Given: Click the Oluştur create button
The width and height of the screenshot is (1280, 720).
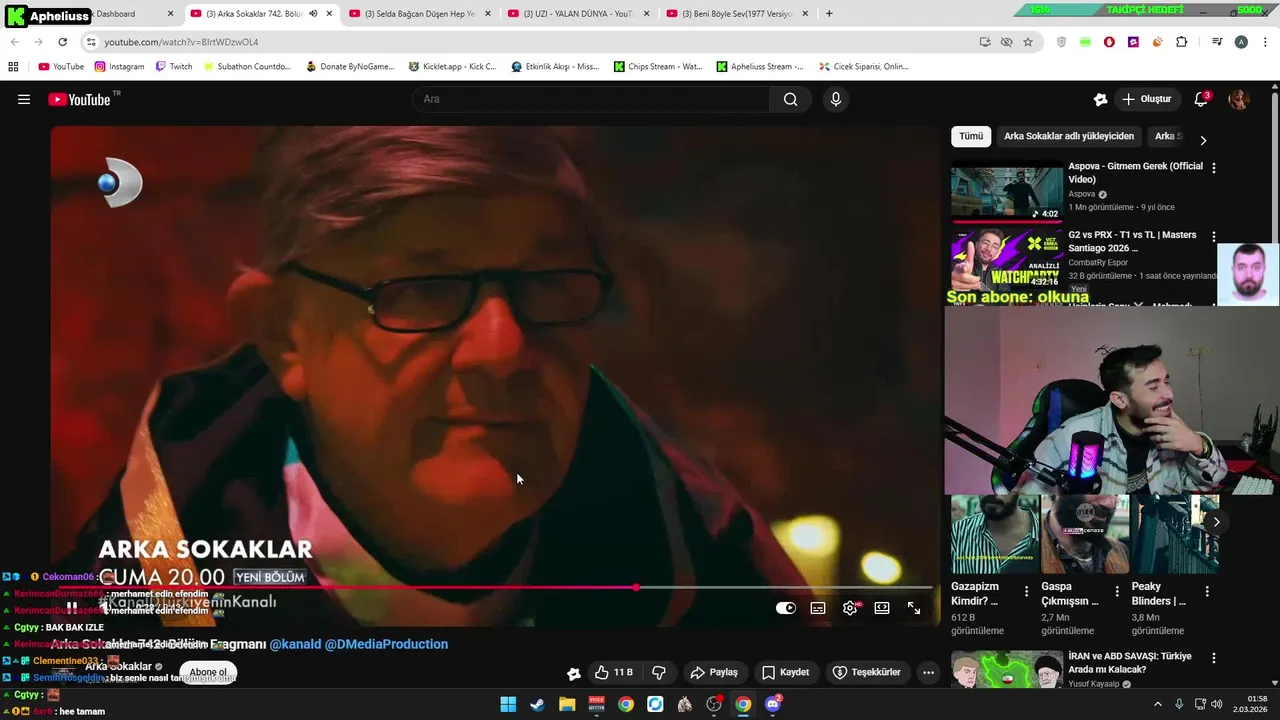Looking at the screenshot, I should (x=1146, y=99).
